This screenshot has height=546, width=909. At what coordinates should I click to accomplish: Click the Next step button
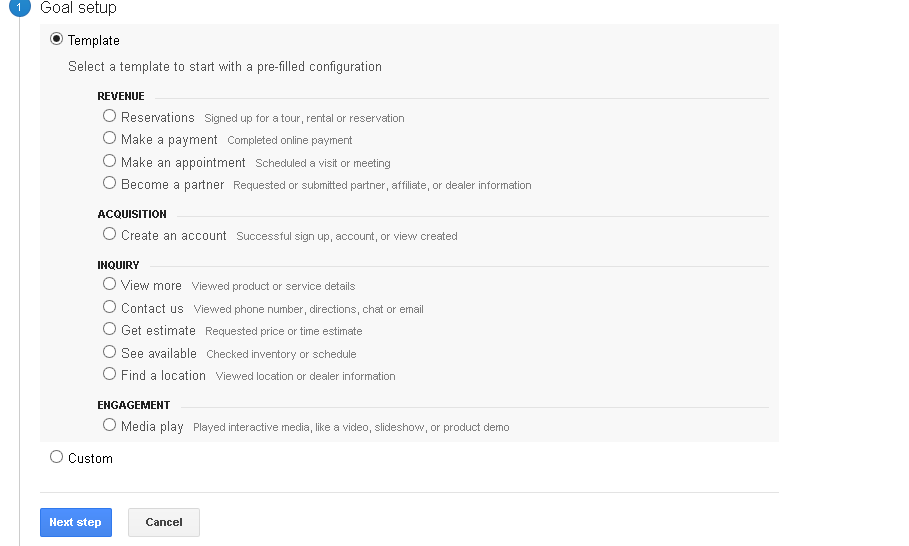coord(76,522)
